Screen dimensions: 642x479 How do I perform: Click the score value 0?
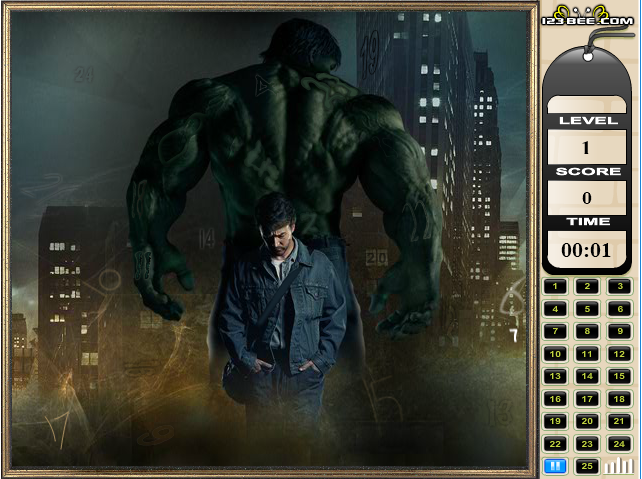(586, 198)
